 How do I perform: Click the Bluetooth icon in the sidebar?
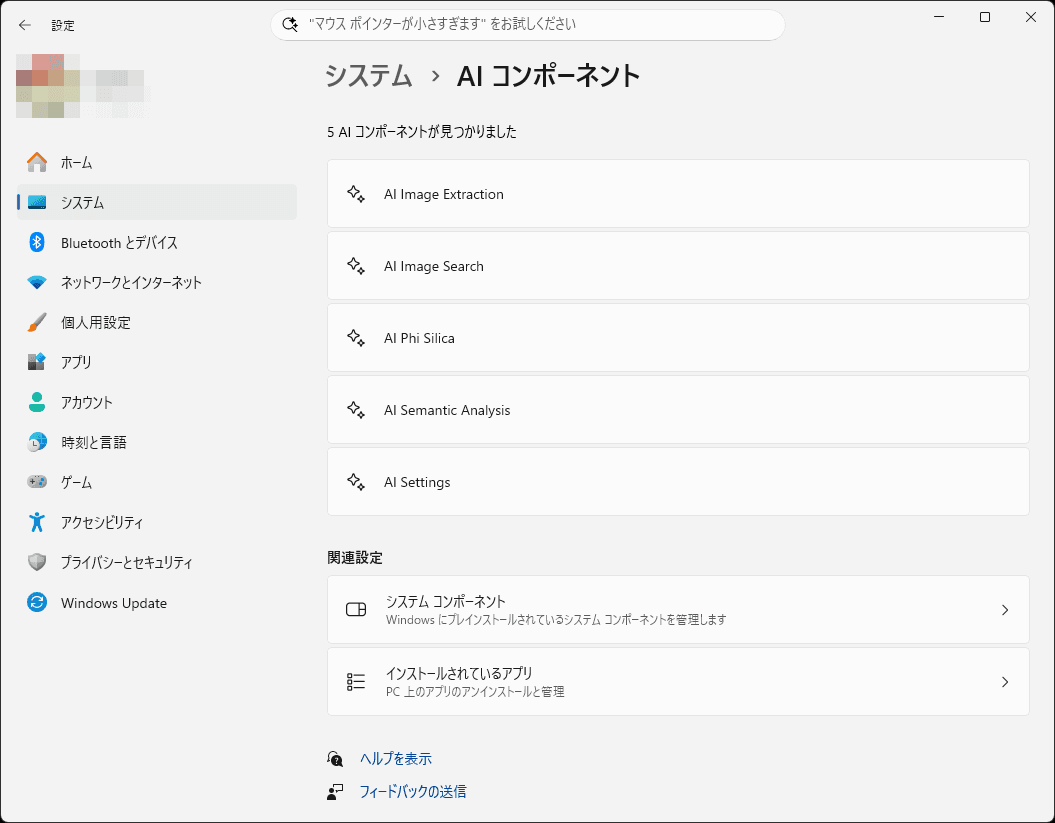click(x=37, y=242)
